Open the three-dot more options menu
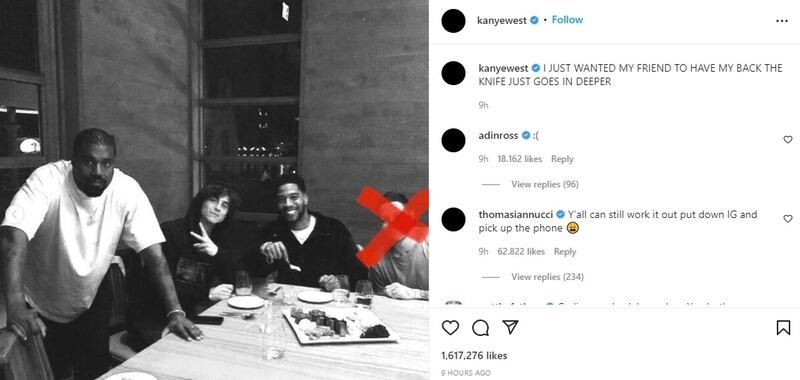The height and width of the screenshot is (380, 800). 782,21
